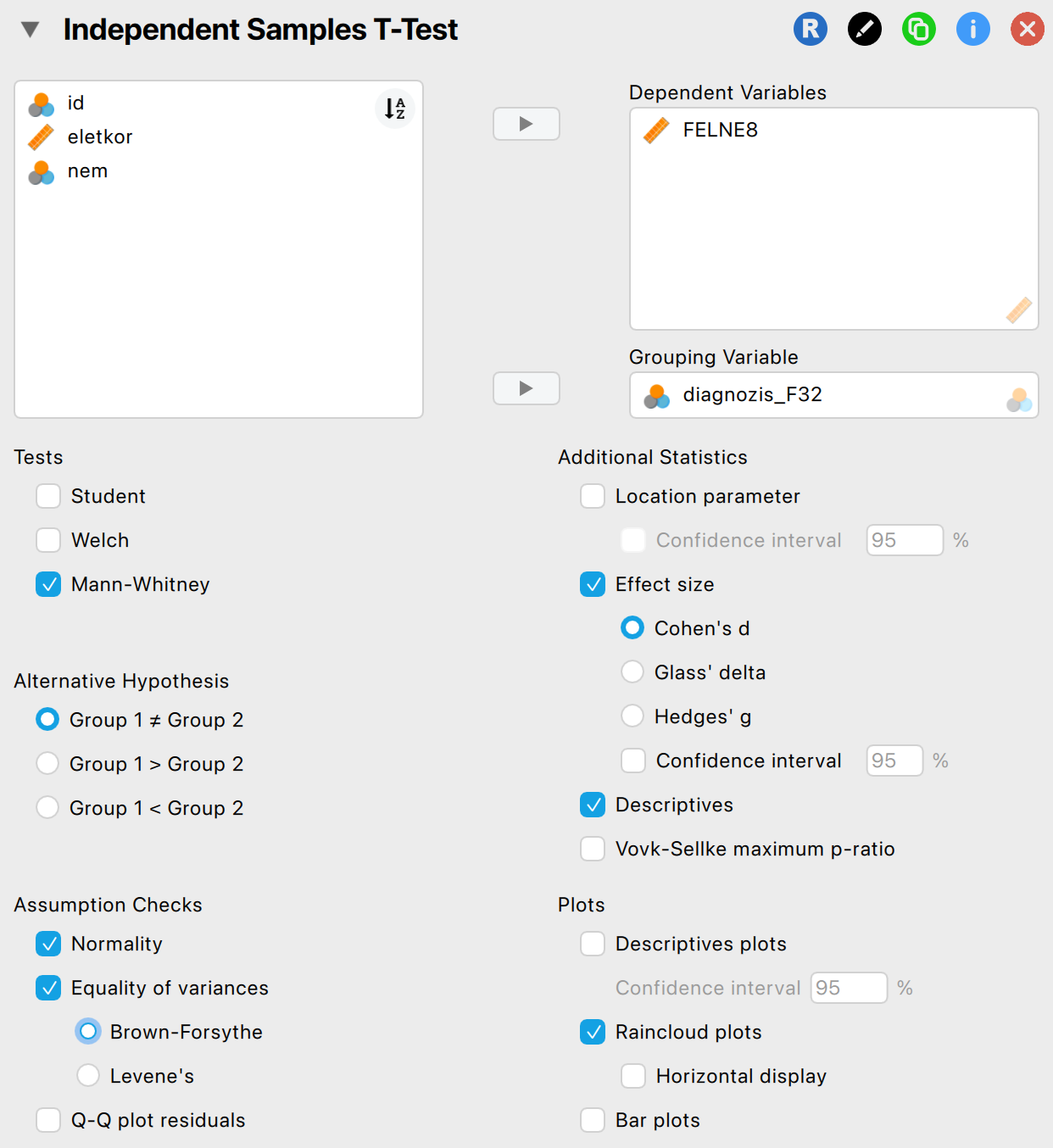Uncheck the Mann-Whitney test

[x=48, y=584]
